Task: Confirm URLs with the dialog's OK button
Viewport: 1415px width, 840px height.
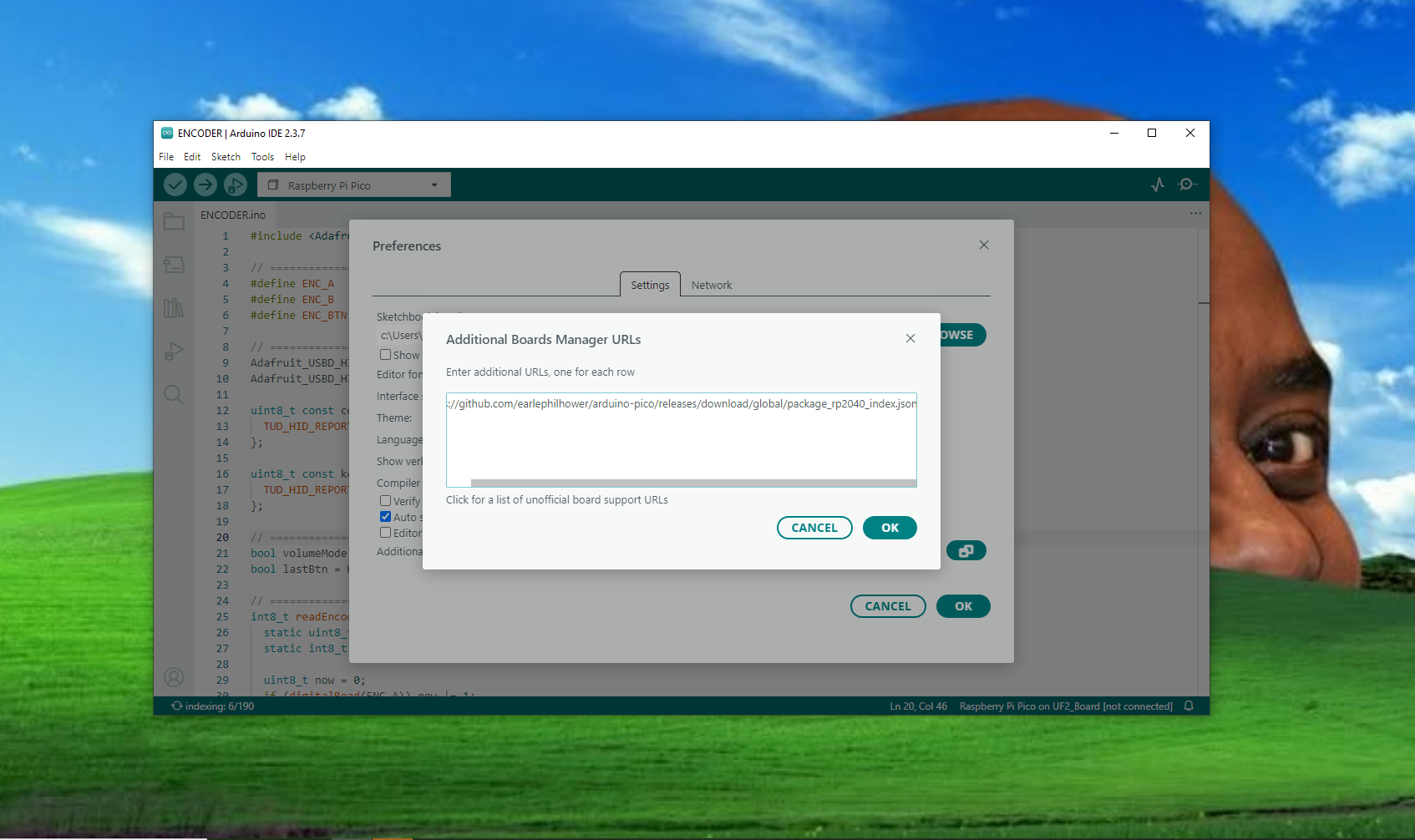Action: tap(890, 528)
